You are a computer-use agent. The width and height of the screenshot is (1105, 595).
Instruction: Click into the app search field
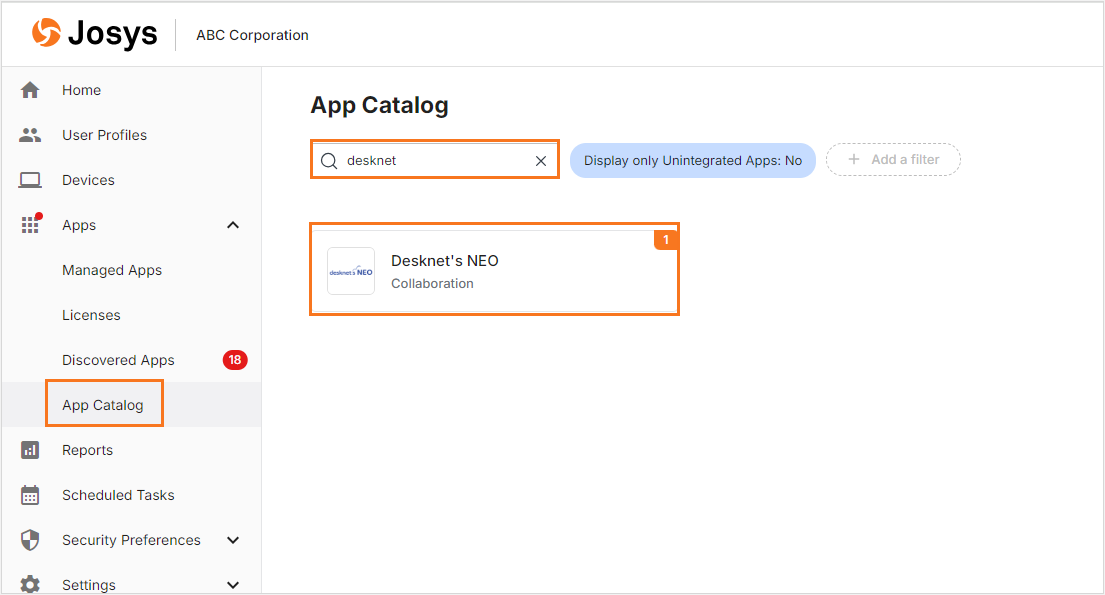(435, 160)
